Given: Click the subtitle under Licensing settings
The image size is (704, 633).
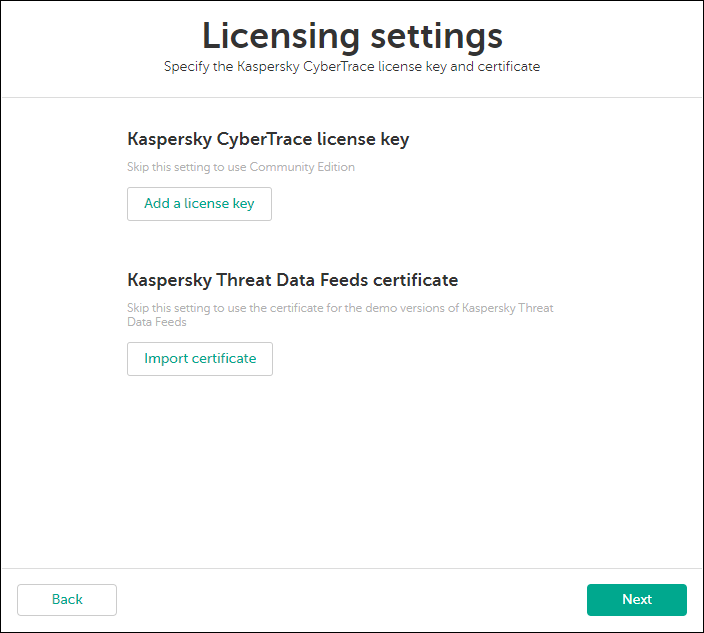Looking at the screenshot, I should click(352, 67).
